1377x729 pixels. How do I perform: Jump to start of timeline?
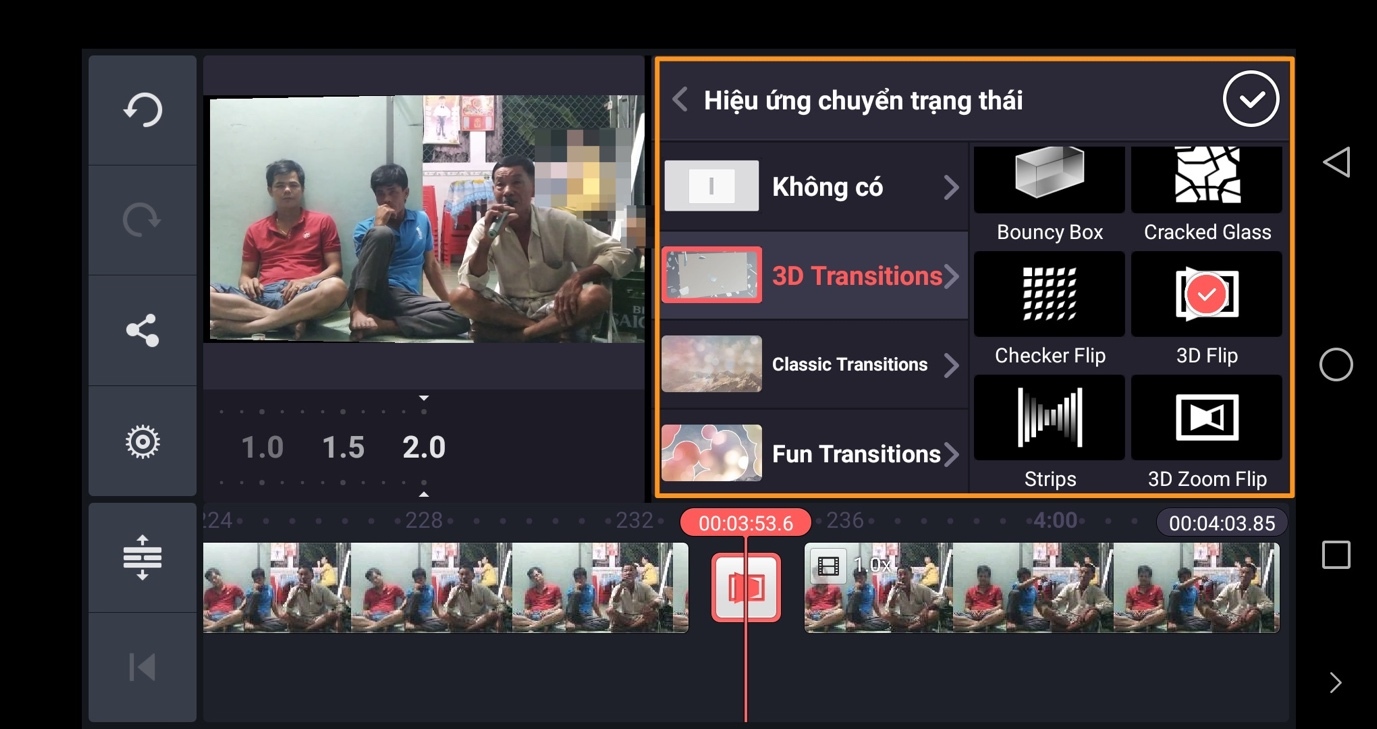(142, 667)
